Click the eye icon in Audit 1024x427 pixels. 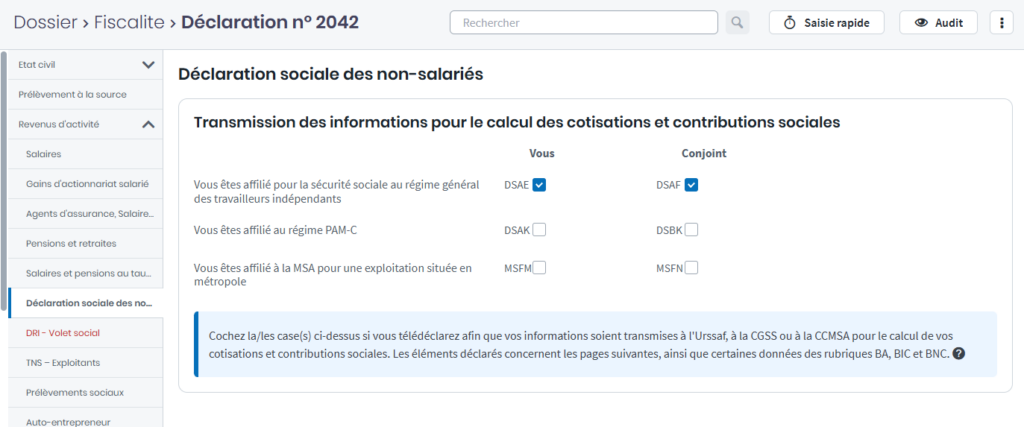(x=922, y=22)
